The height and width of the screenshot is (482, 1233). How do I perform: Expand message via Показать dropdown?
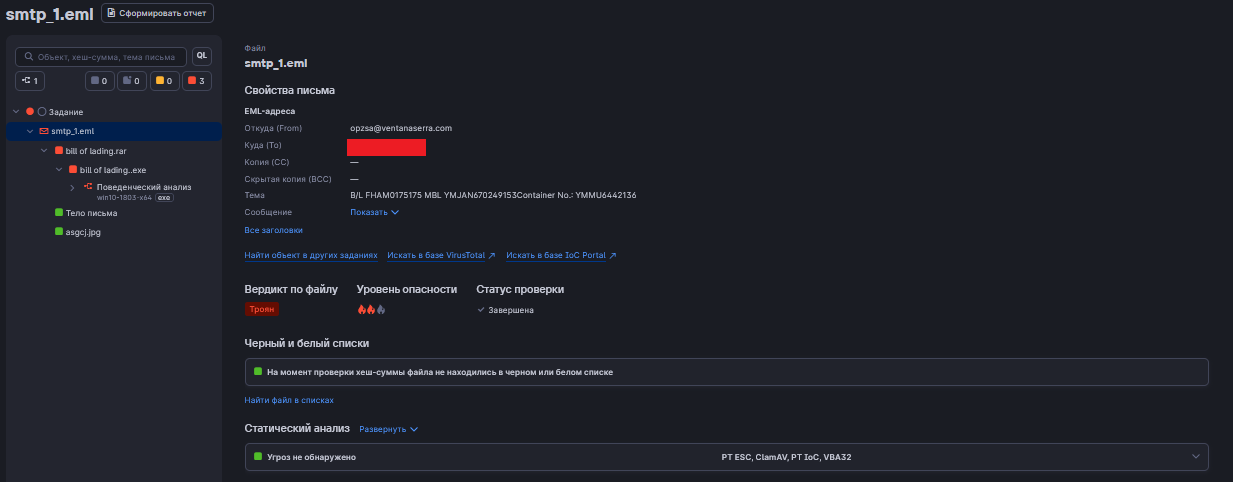[x=374, y=212]
